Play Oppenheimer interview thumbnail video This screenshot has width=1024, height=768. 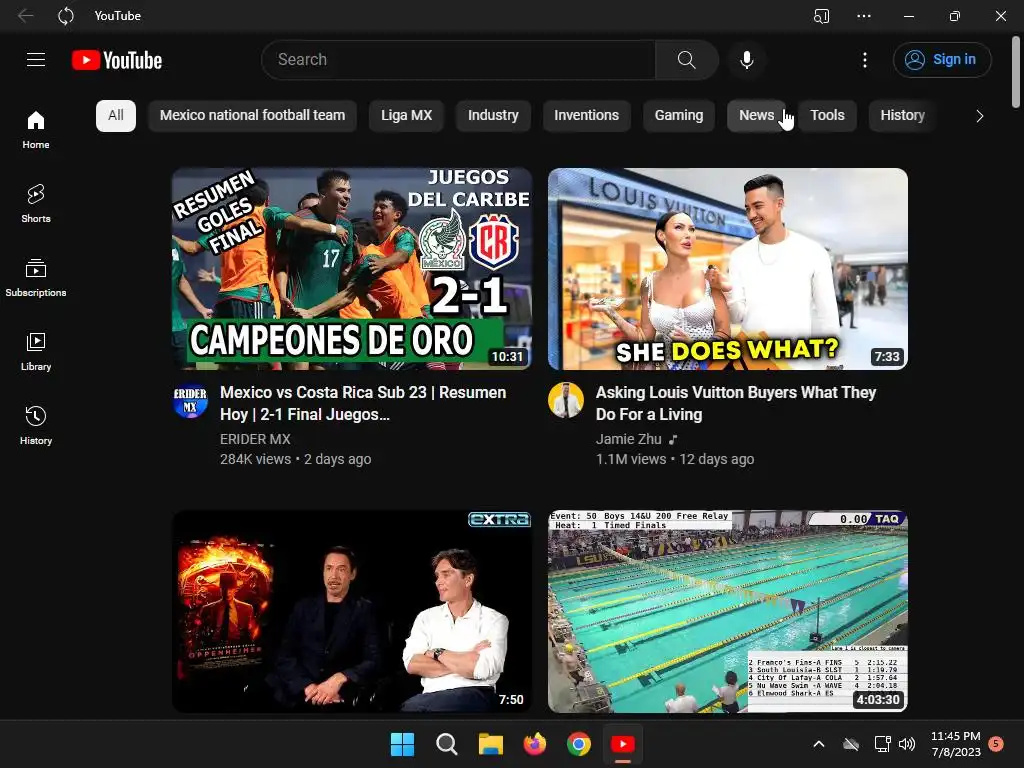click(352, 611)
